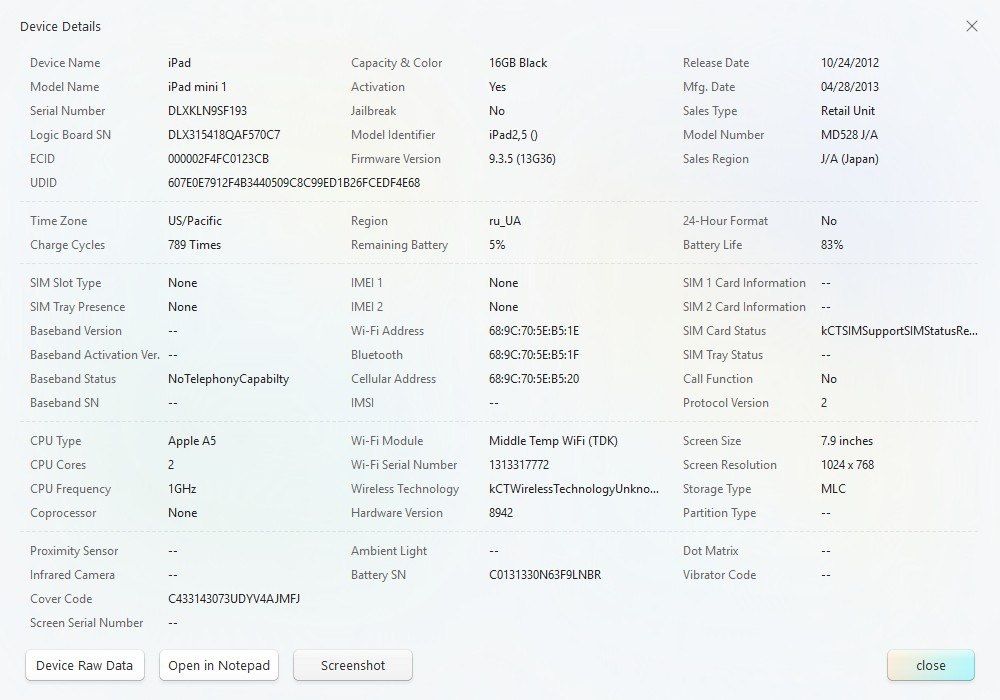Click ECID value 000002F4FC0123CB
This screenshot has width=1000, height=700.
coord(218,159)
